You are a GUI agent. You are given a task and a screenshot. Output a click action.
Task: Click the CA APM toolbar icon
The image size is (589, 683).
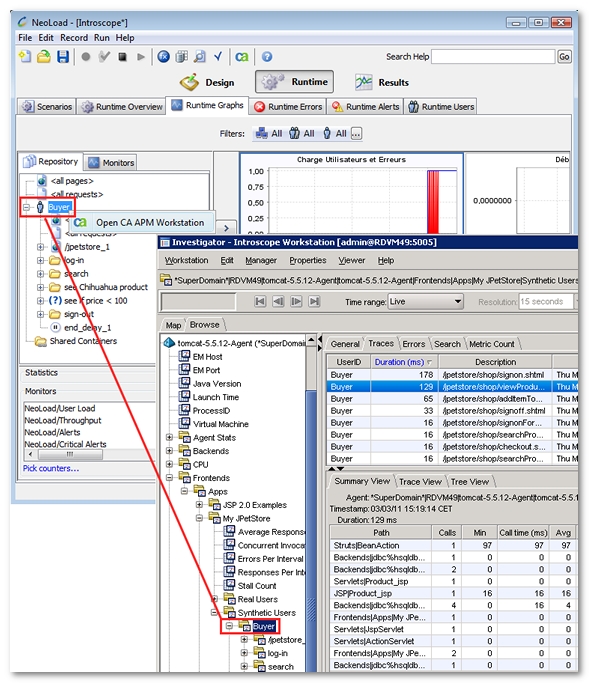(x=242, y=57)
